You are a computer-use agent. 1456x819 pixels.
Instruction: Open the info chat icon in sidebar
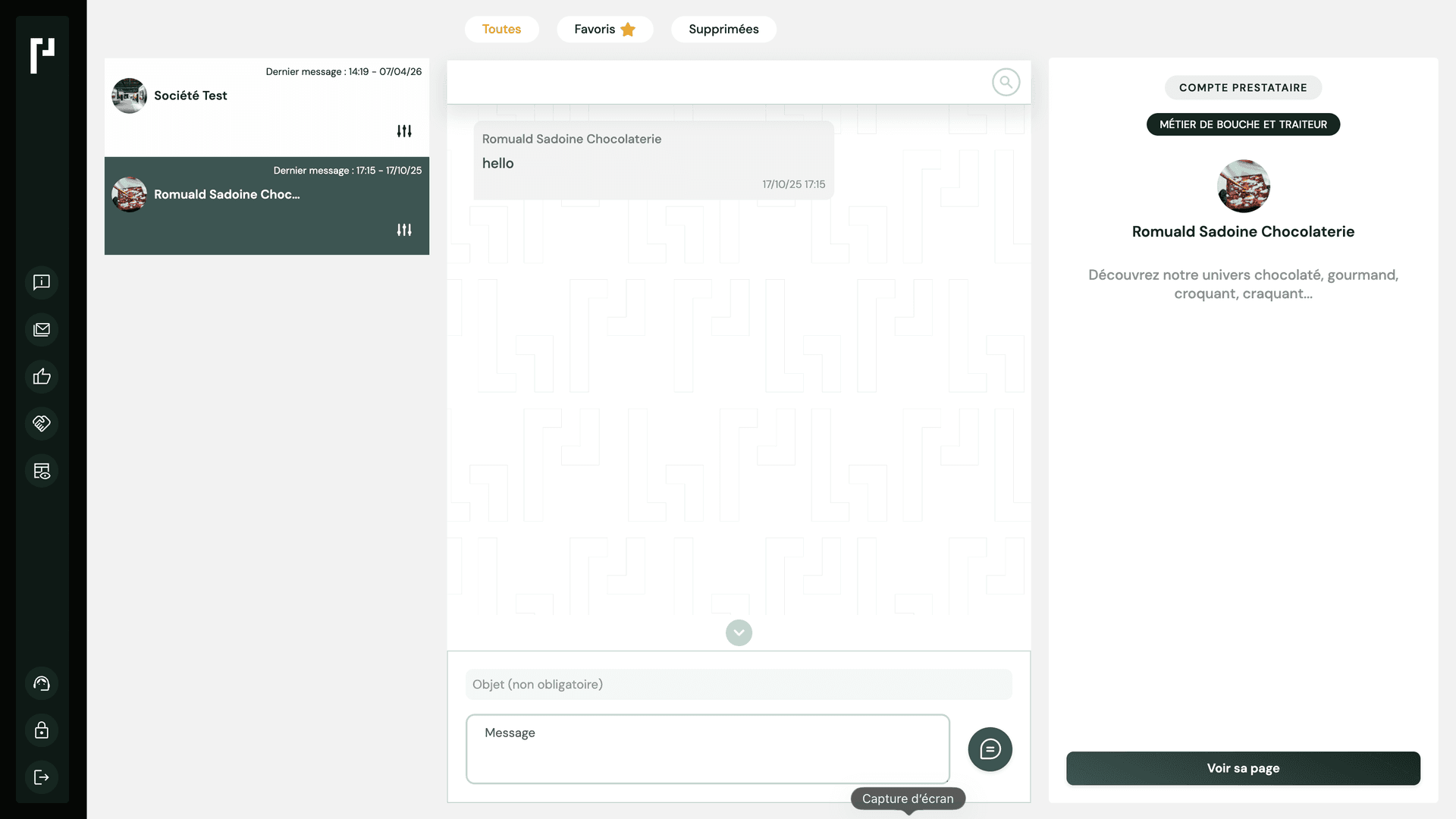click(x=42, y=282)
